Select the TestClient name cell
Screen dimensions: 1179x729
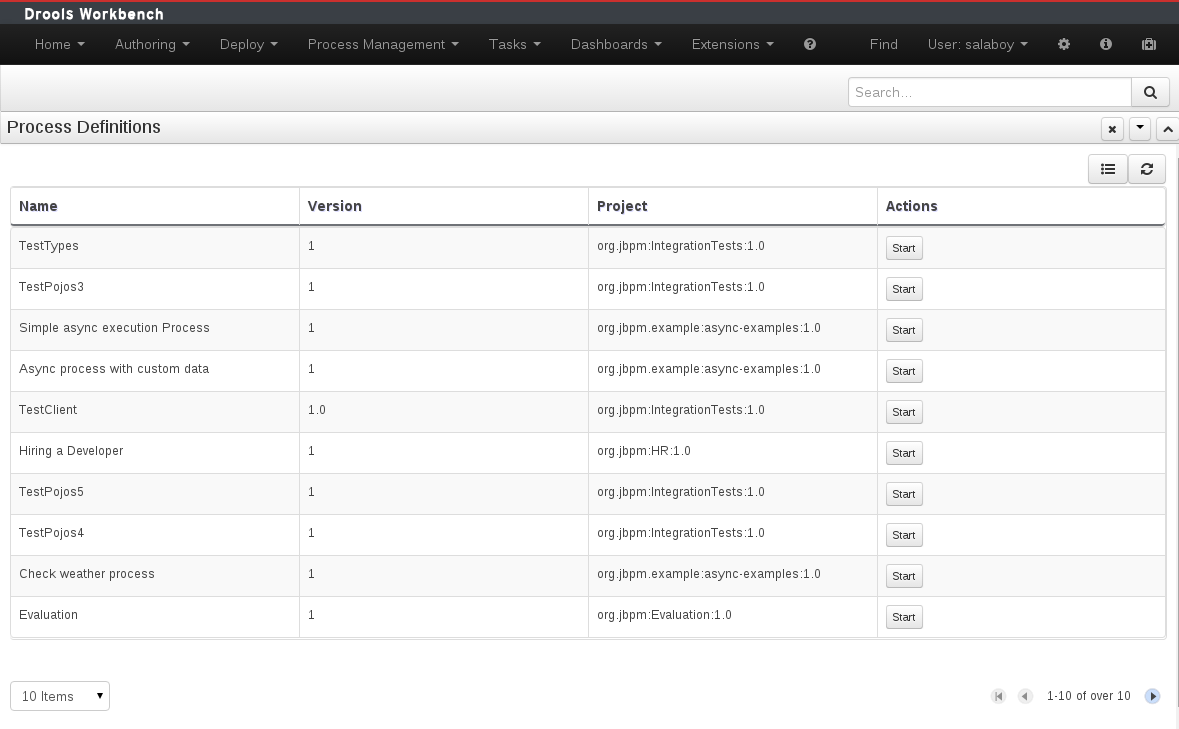155,410
